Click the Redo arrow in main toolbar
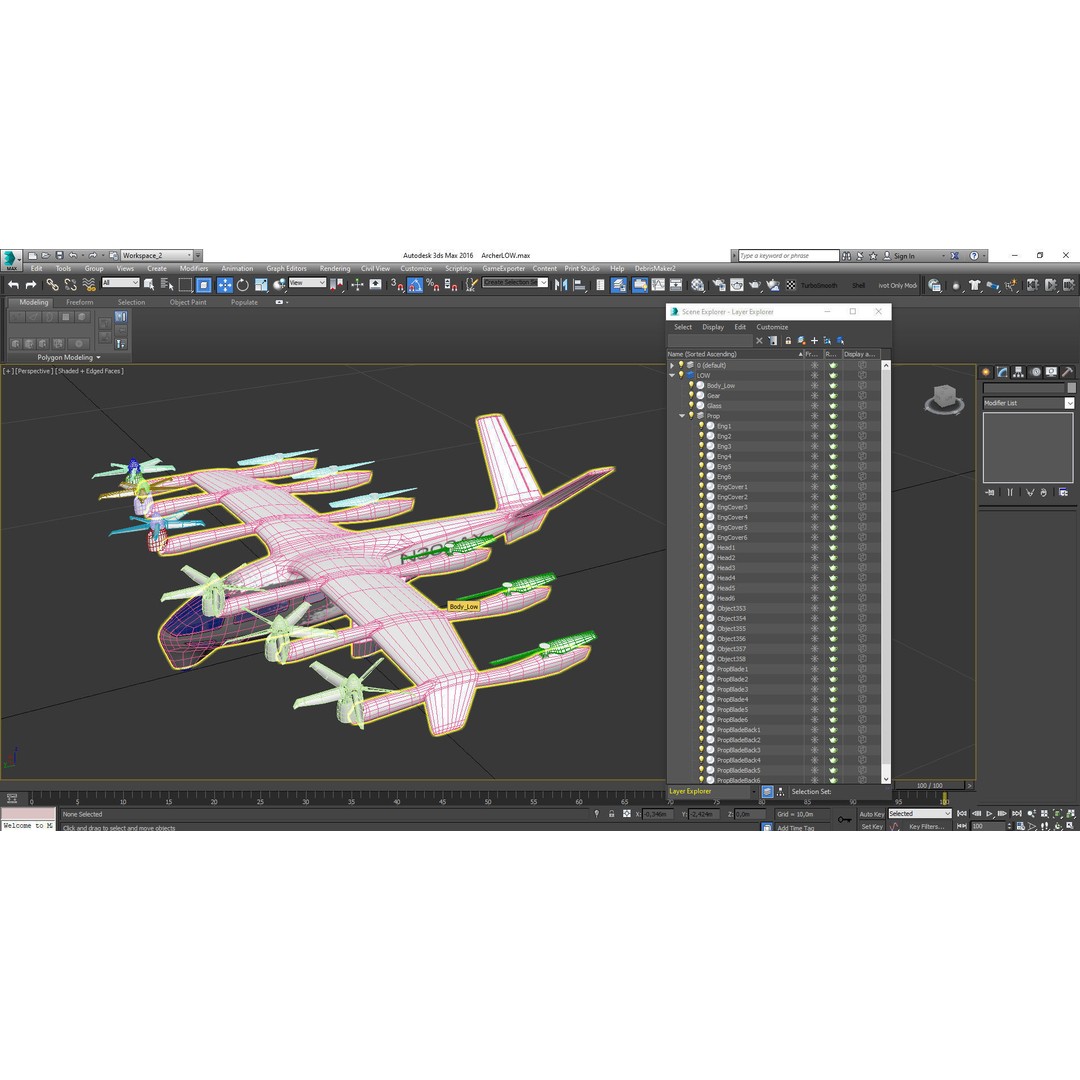The width and height of the screenshot is (1080, 1080). (x=31, y=284)
